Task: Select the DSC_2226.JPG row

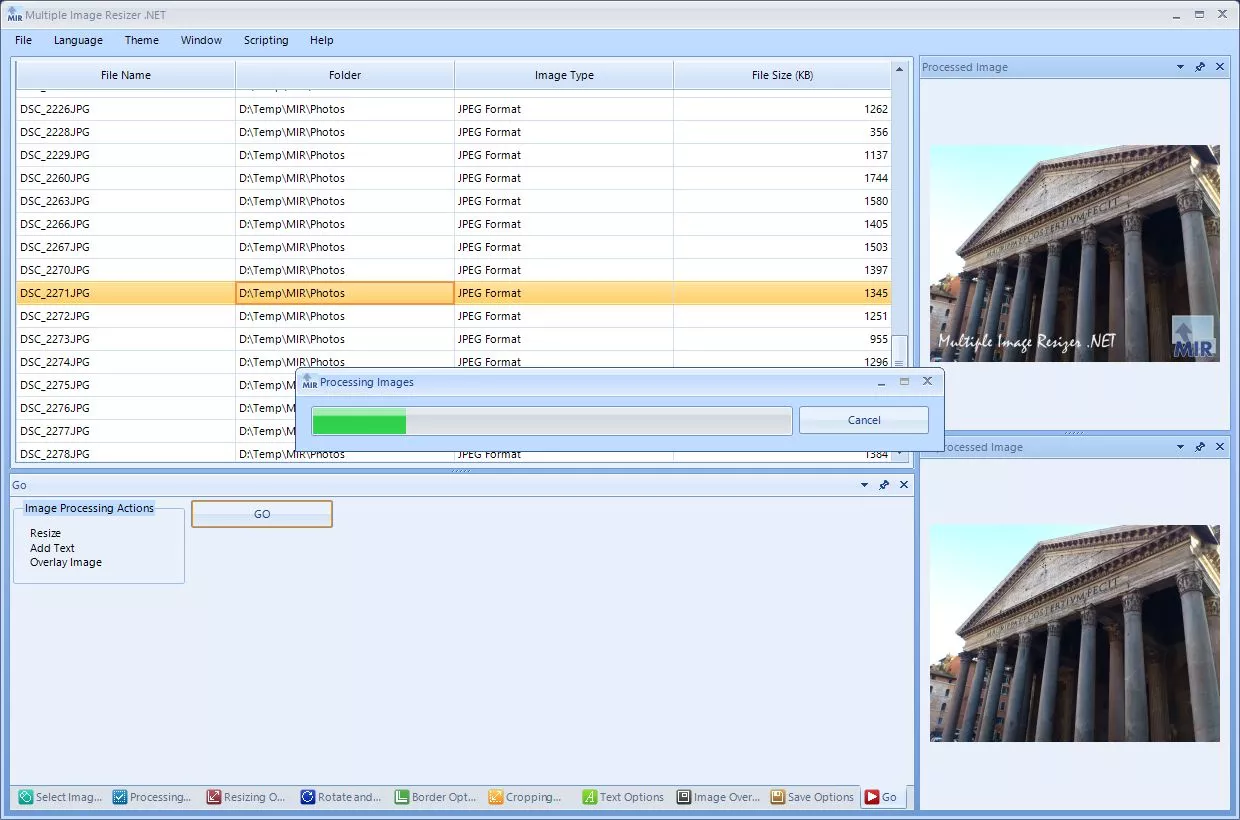Action: (453, 109)
